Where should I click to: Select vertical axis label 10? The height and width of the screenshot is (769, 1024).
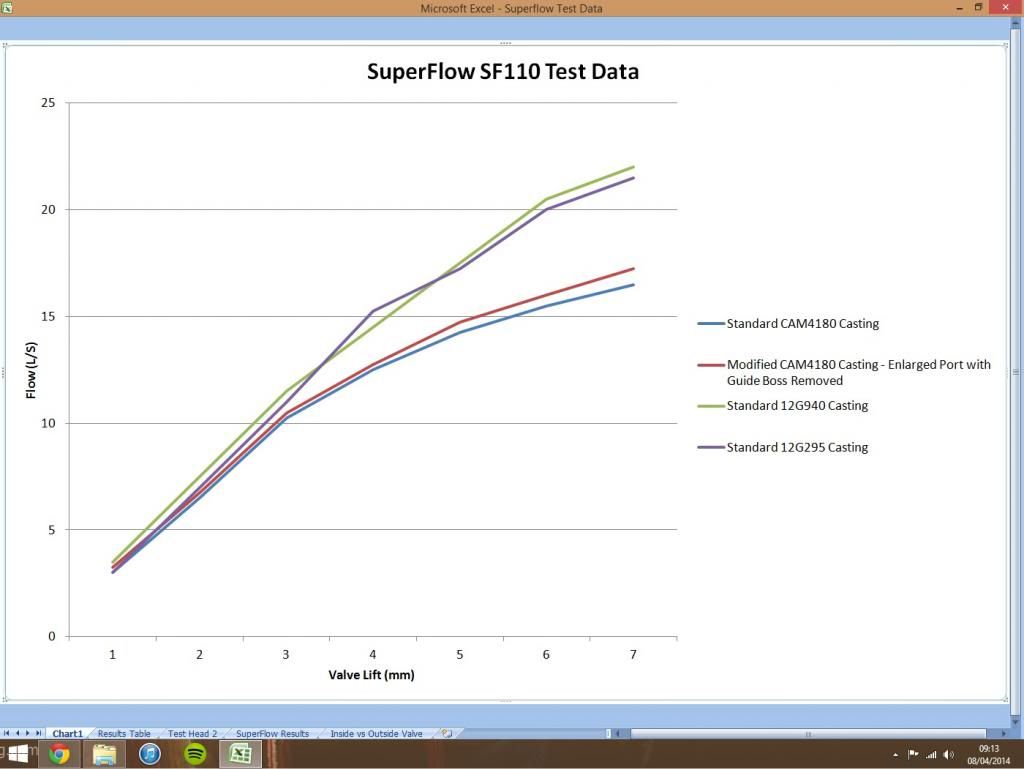point(48,423)
